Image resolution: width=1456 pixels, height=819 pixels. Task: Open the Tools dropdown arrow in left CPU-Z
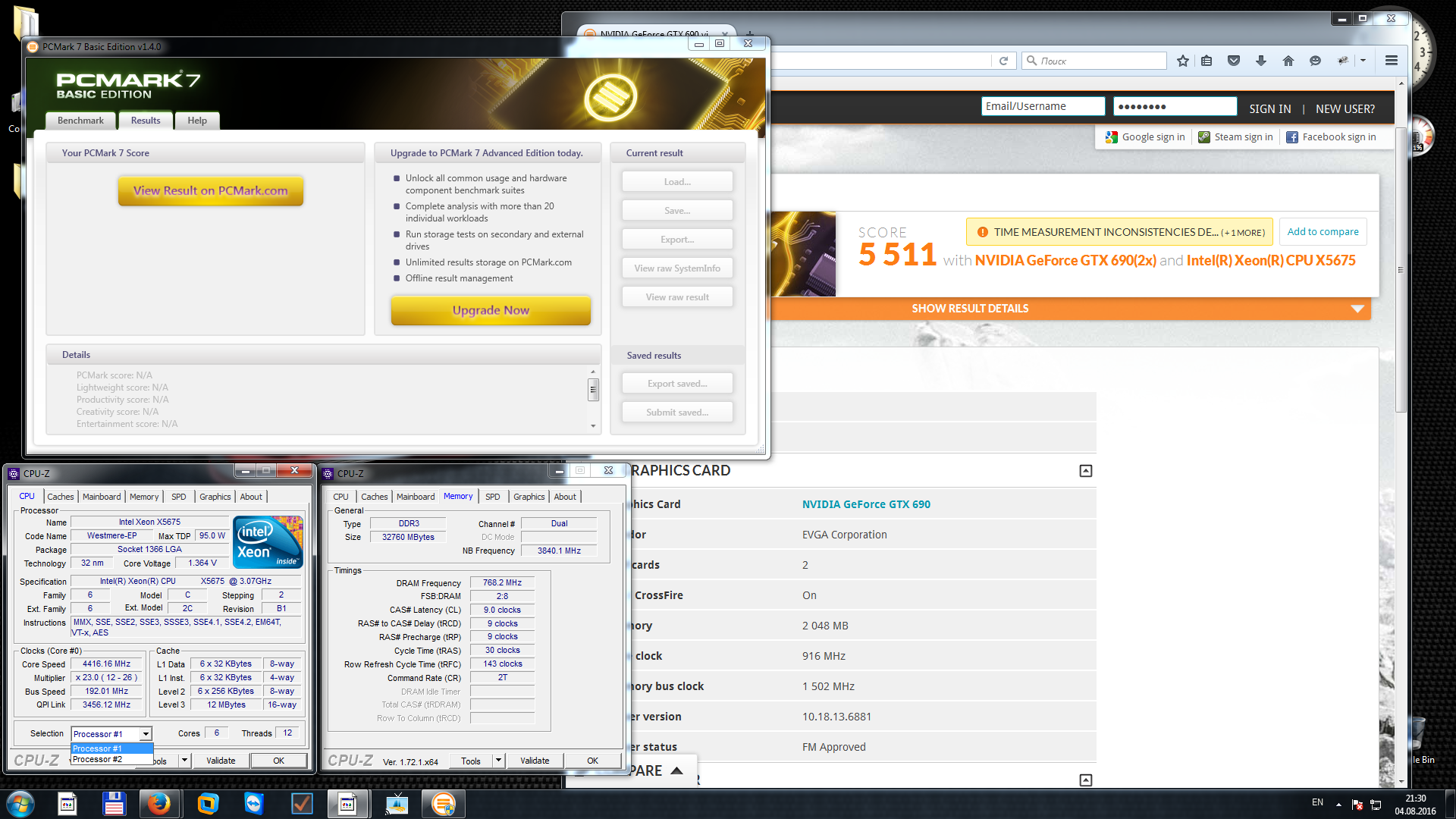[x=184, y=761]
